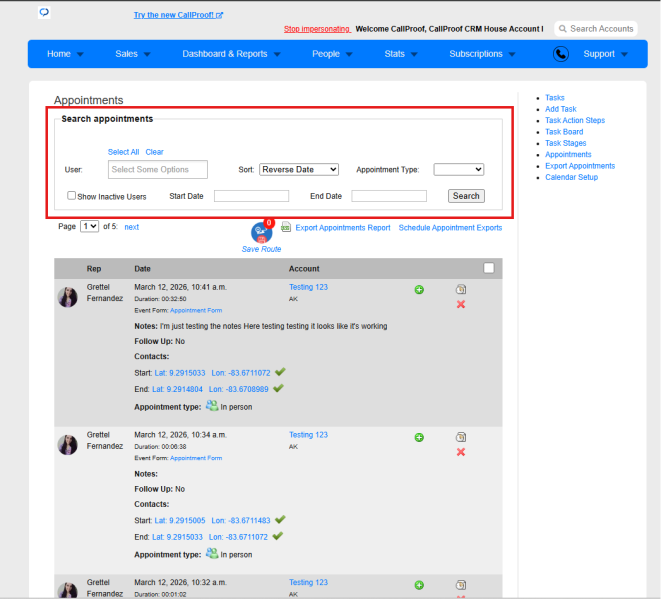Open Task Stages sidebar link

(565, 143)
